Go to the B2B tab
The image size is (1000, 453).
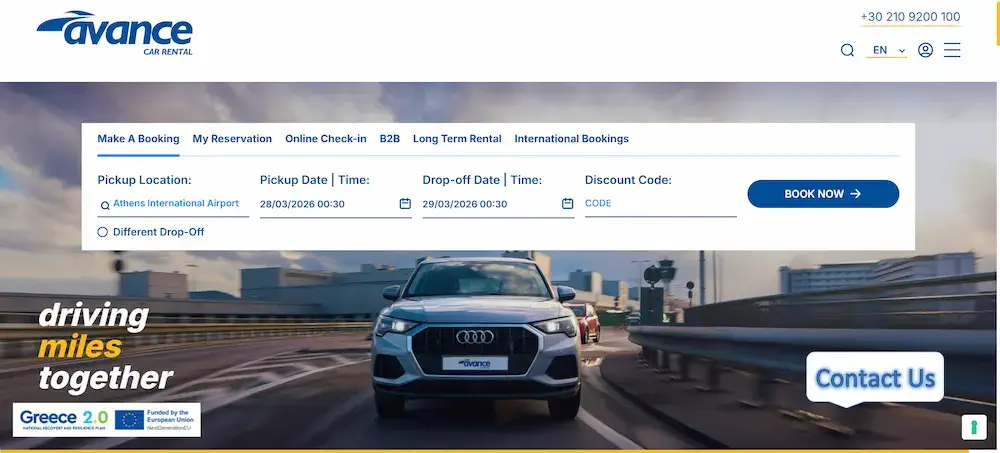point(390,138)
